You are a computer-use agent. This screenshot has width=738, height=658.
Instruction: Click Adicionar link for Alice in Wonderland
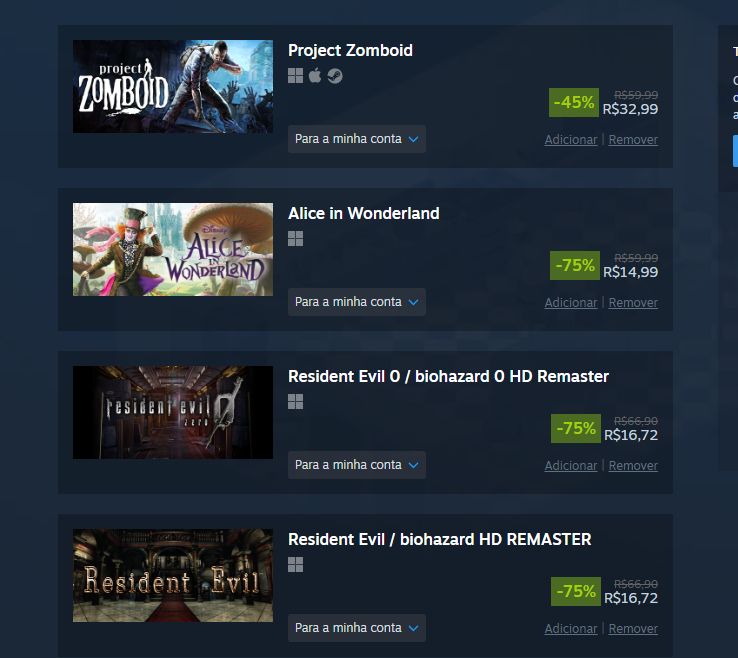coord(570,303)
